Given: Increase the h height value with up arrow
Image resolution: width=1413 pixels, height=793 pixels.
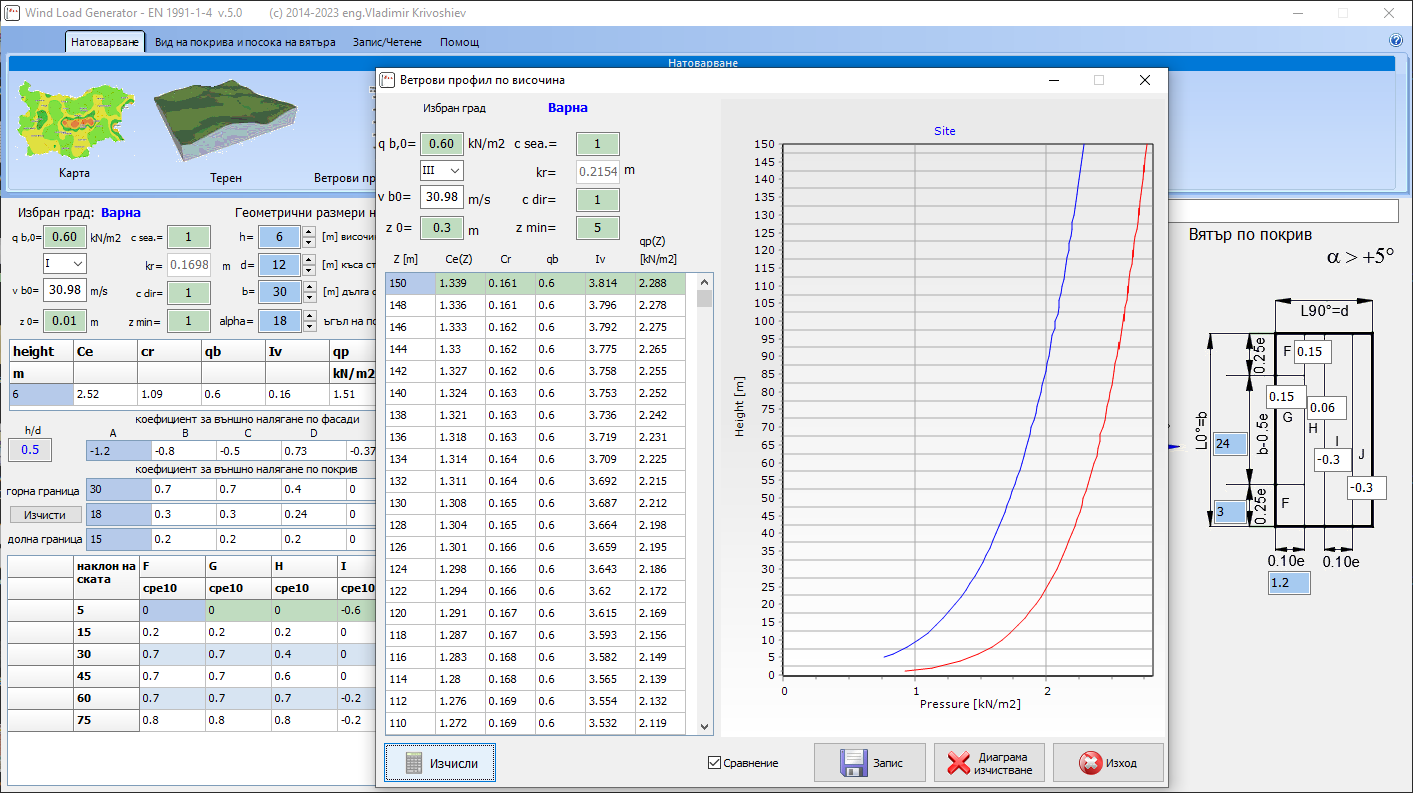Looking at the screenshot, I should [308, 232].
